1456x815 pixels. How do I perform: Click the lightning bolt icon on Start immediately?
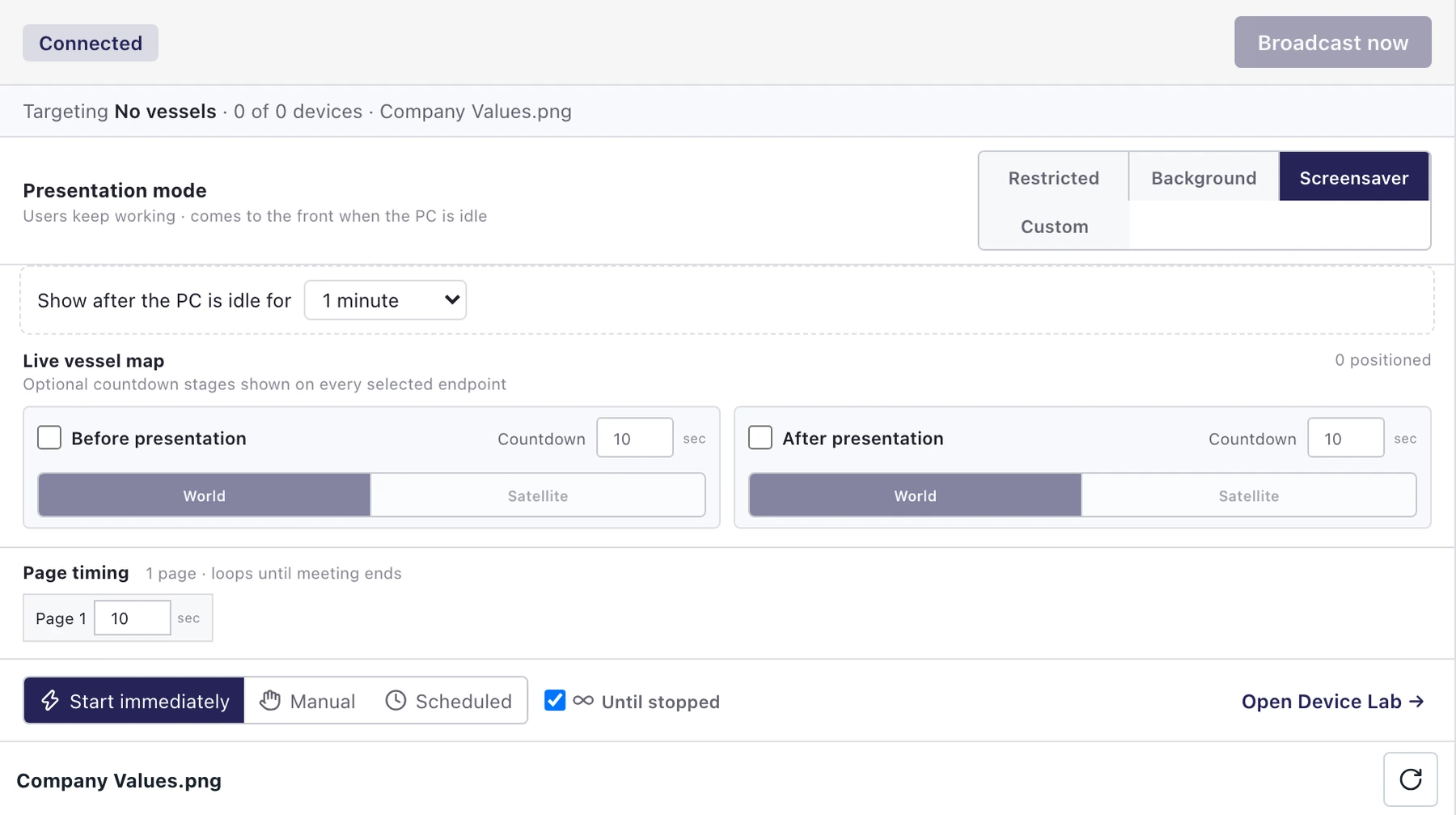pos(50,700)
